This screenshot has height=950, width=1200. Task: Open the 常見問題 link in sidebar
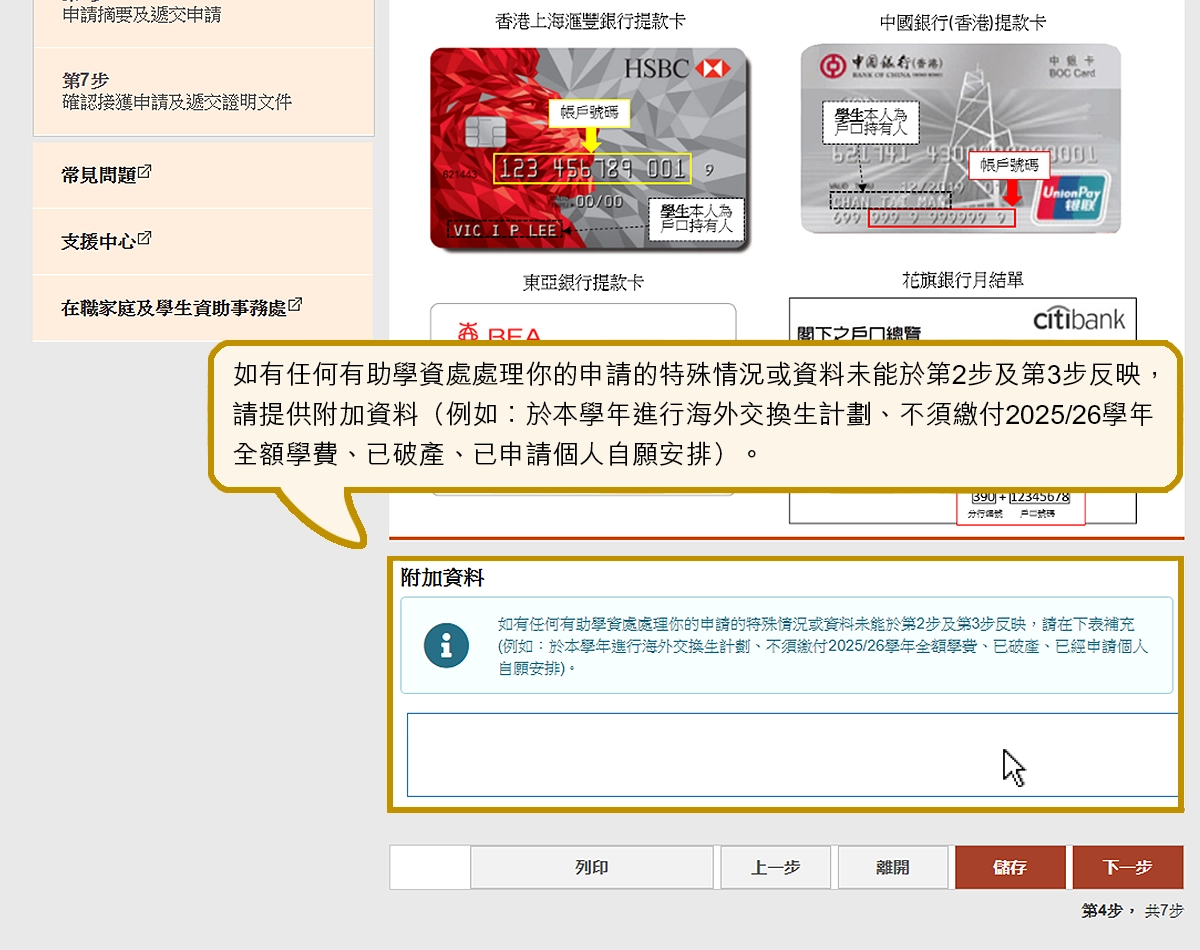click(99, 175)
